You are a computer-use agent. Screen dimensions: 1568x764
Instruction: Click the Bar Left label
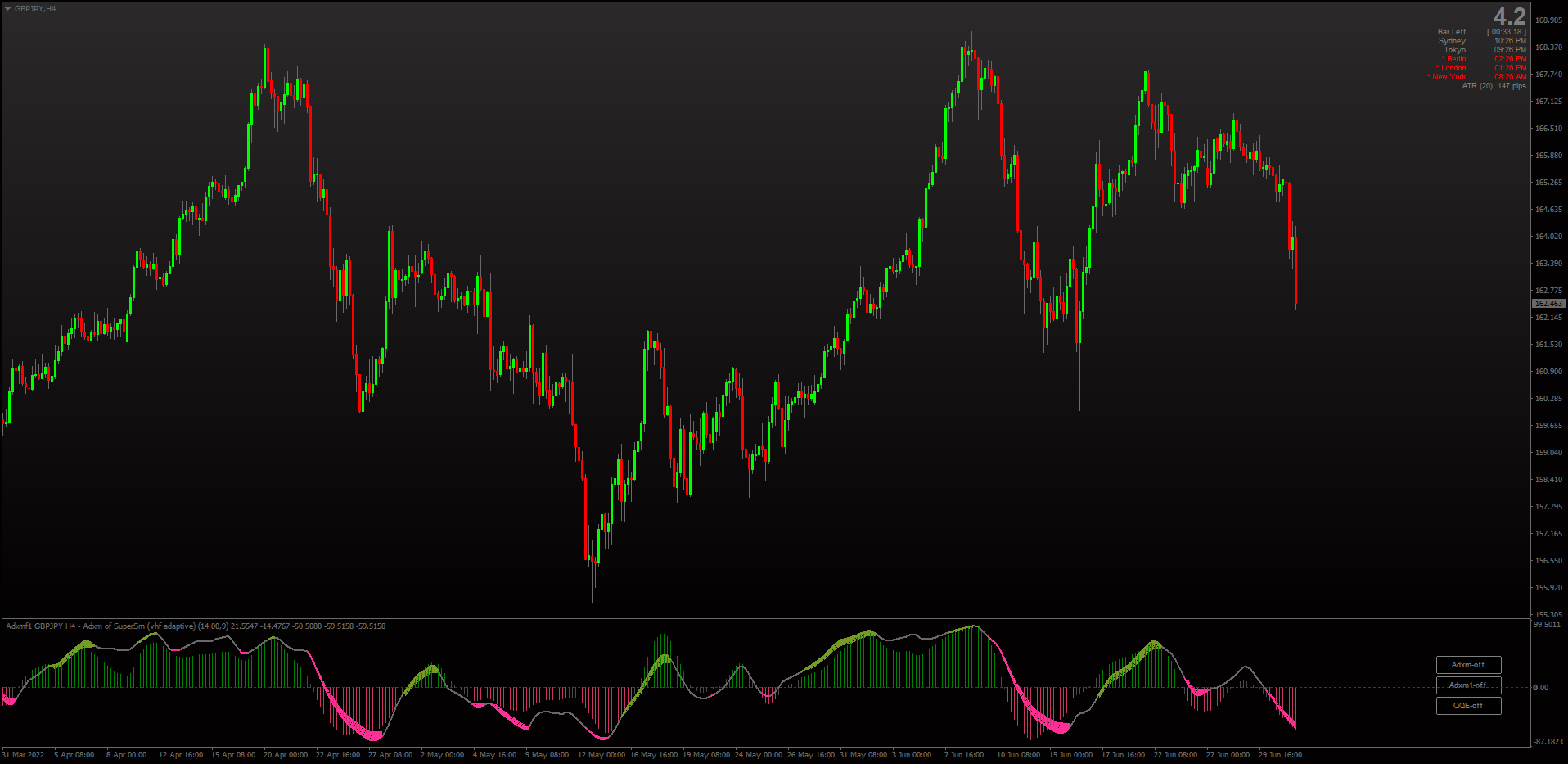coord(1452,32)
